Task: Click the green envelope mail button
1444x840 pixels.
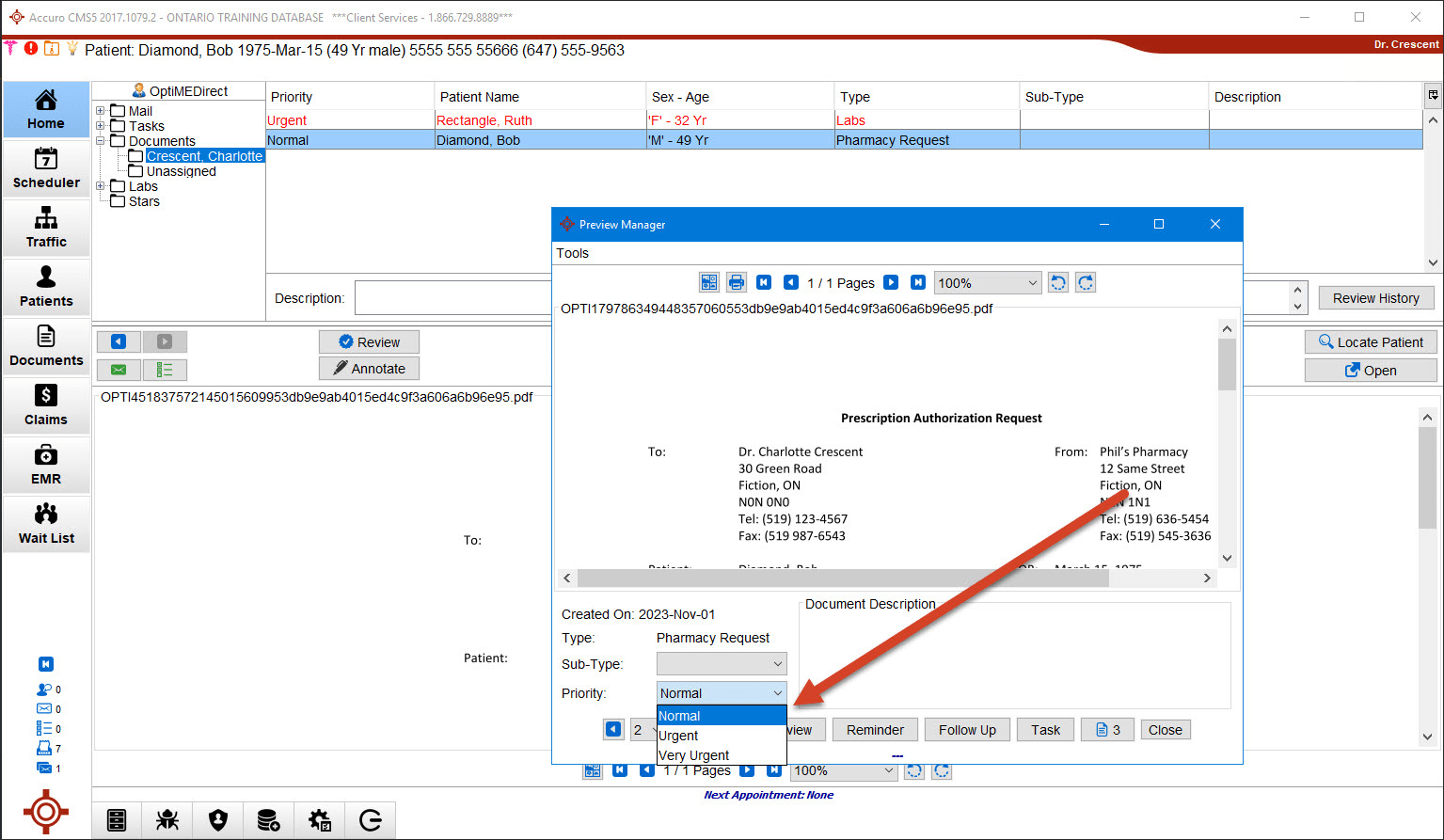Action: tap(119, 370)
